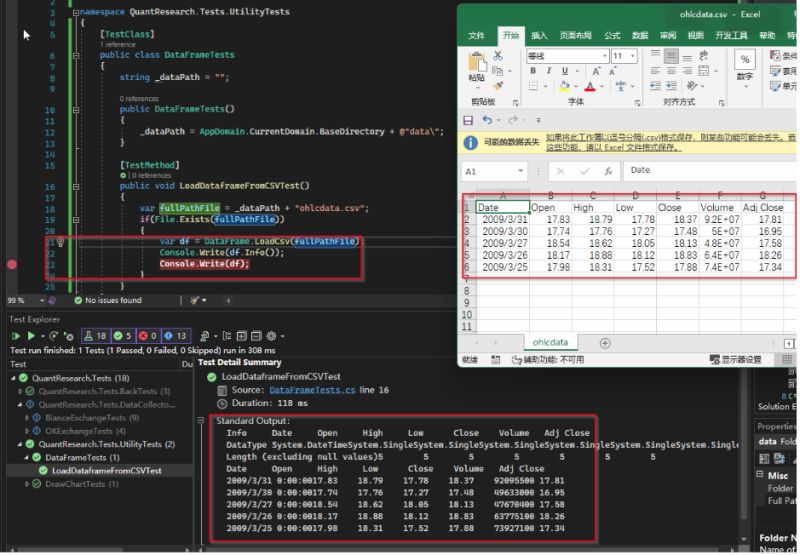
Task: Click the Excel Paste clipboard icon
Action: 477,62
